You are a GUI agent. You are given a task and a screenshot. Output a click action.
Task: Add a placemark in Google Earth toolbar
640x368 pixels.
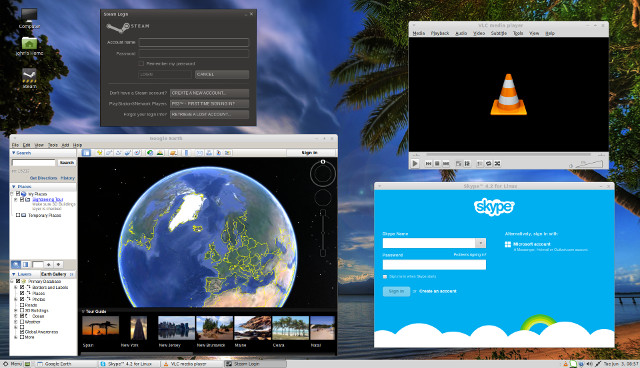99,153
